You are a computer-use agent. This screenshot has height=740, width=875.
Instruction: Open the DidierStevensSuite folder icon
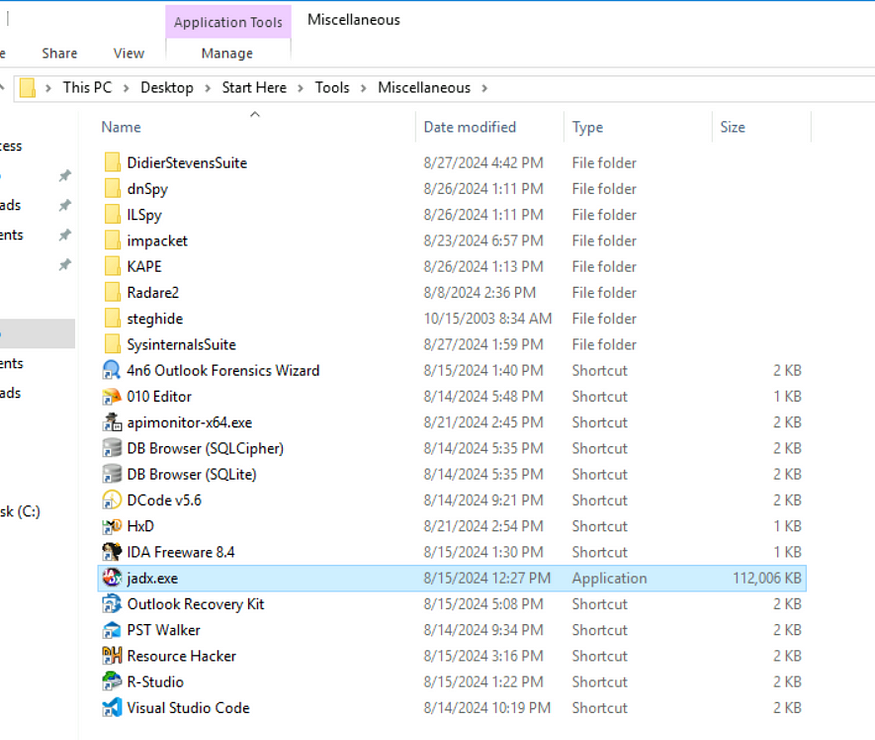click(x=112, y=162)
